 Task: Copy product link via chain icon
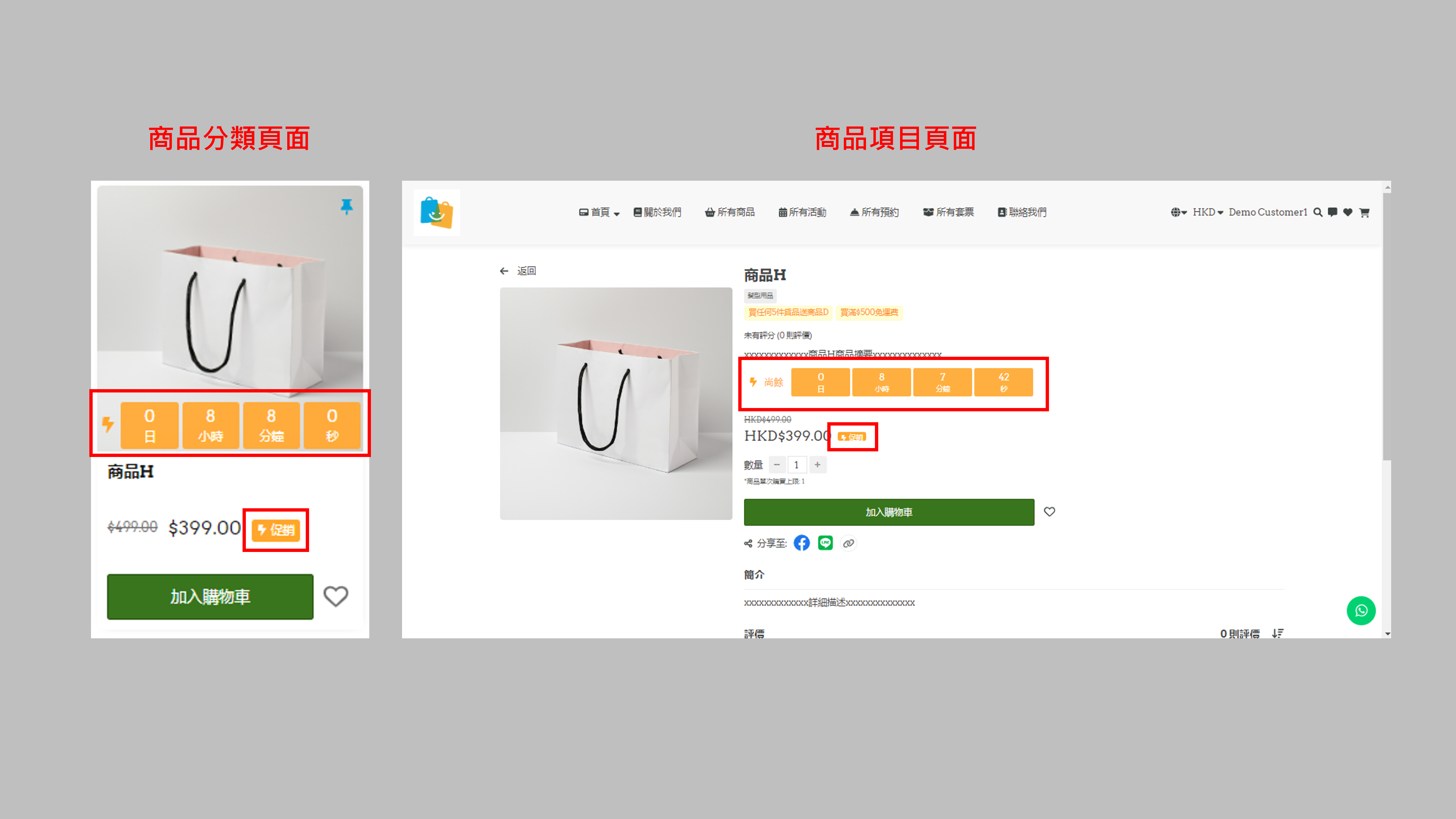848,543
